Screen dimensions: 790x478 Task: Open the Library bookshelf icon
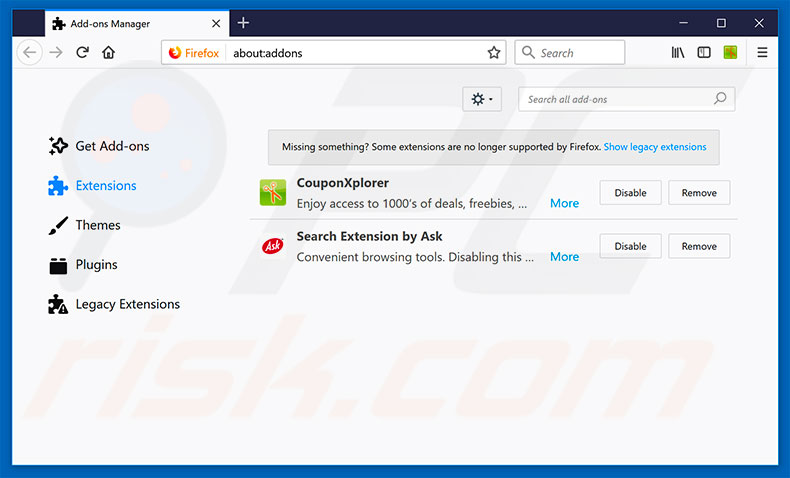pyautogui.click(x=678, y=52)
